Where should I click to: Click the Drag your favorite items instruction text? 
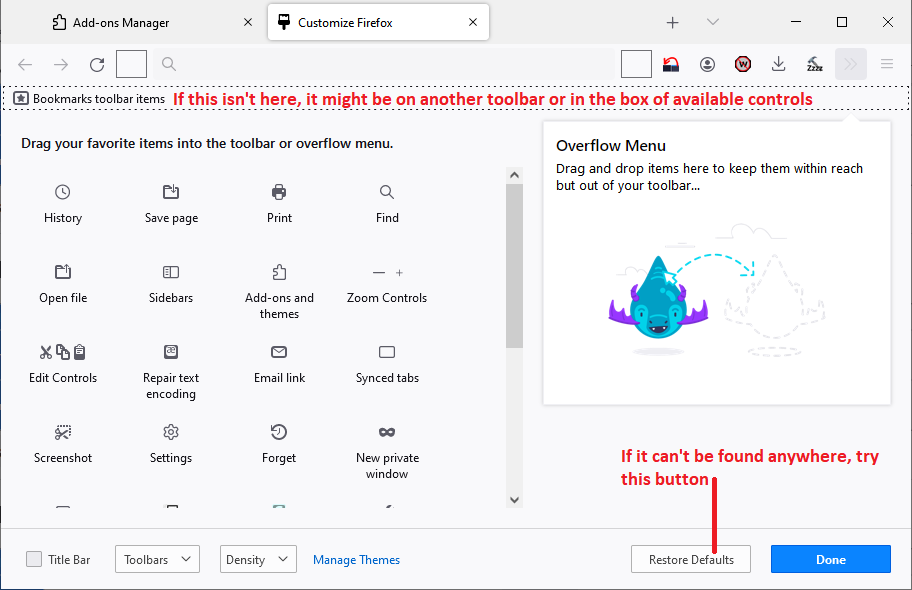click(207, 143)
